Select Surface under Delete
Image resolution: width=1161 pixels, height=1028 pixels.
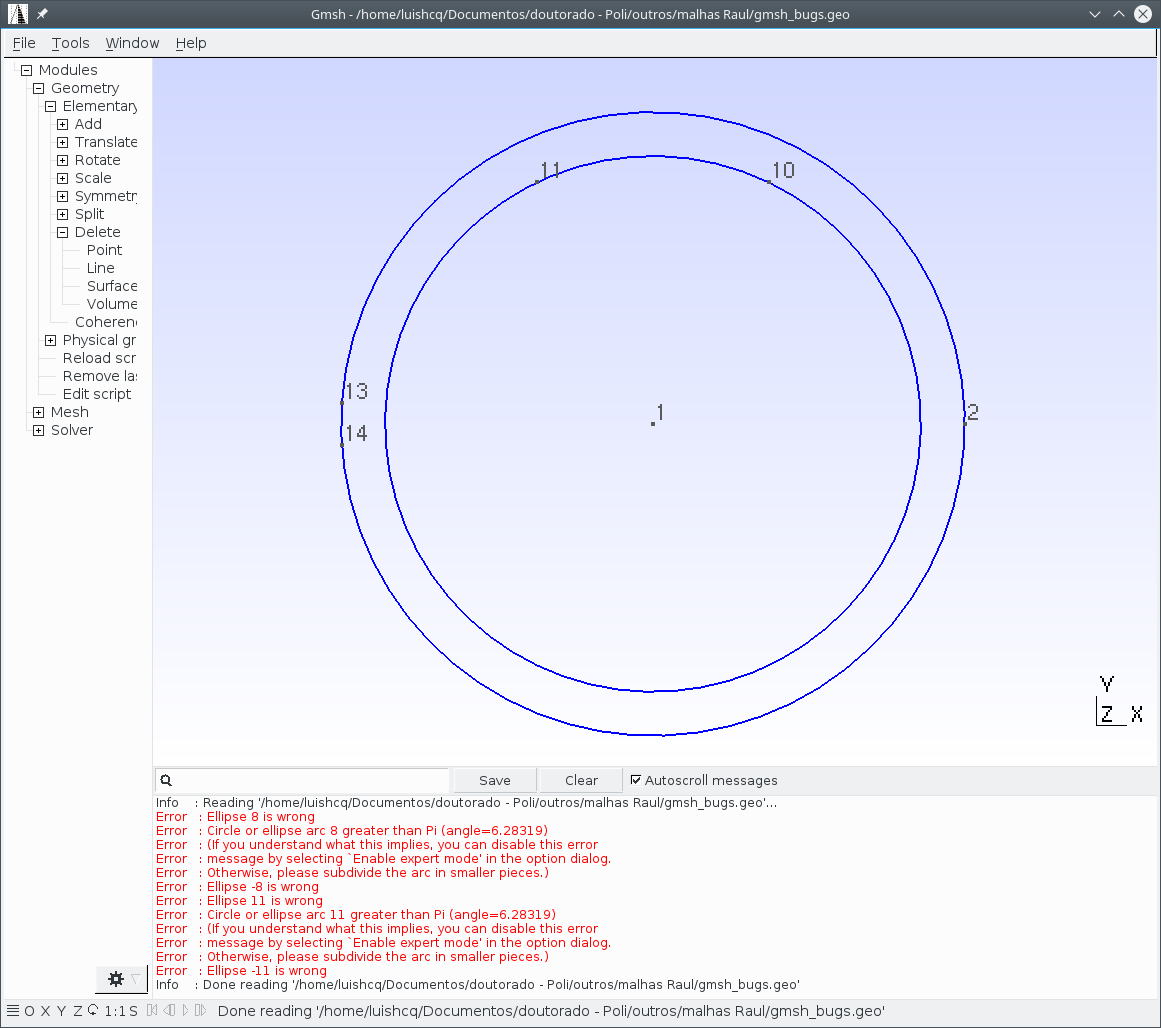(x=112, y=286)
